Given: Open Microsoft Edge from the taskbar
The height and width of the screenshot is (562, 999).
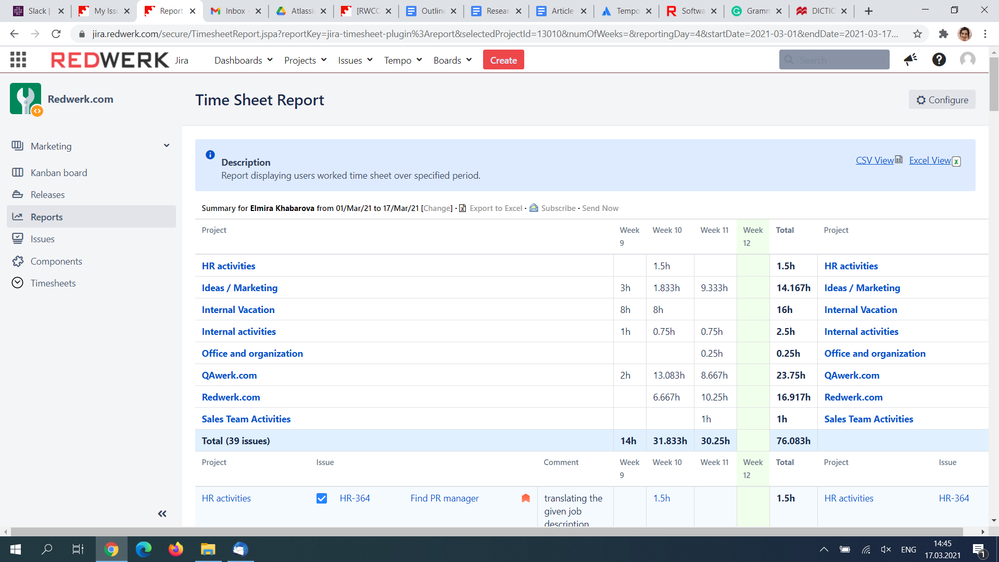Looking at the screenshot, I should (143, 549).
